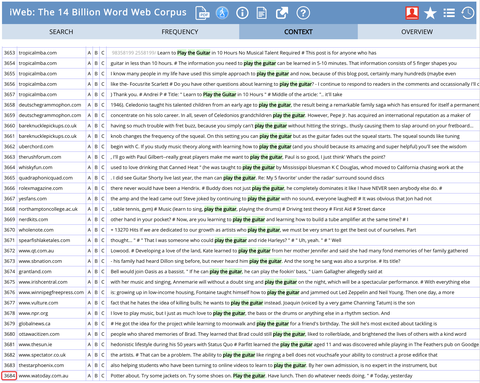Open the PDF document icon in header

point(202,13)
